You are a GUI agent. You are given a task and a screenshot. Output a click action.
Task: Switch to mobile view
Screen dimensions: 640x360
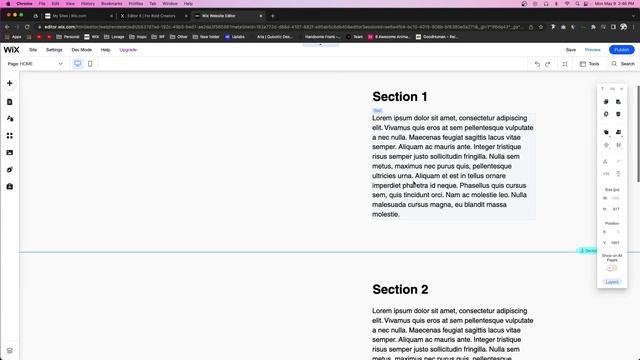(90, 64)
